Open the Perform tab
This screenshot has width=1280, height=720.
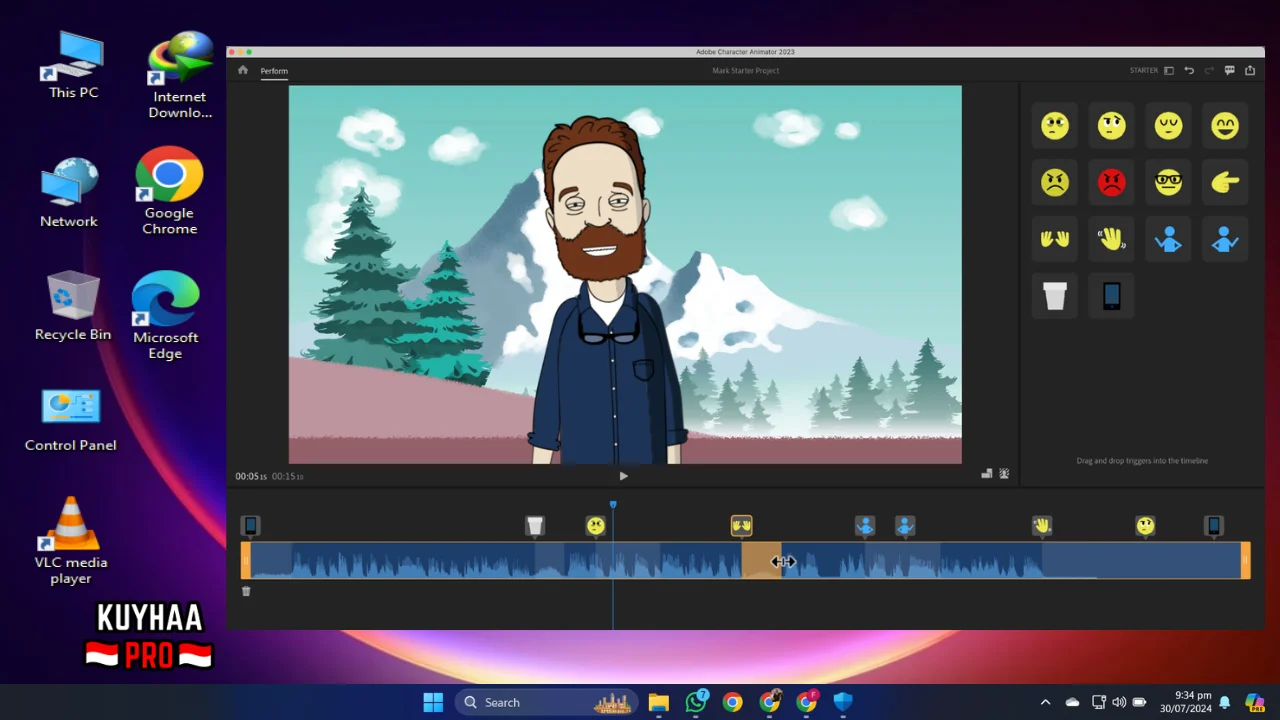(x=274, y=71)
